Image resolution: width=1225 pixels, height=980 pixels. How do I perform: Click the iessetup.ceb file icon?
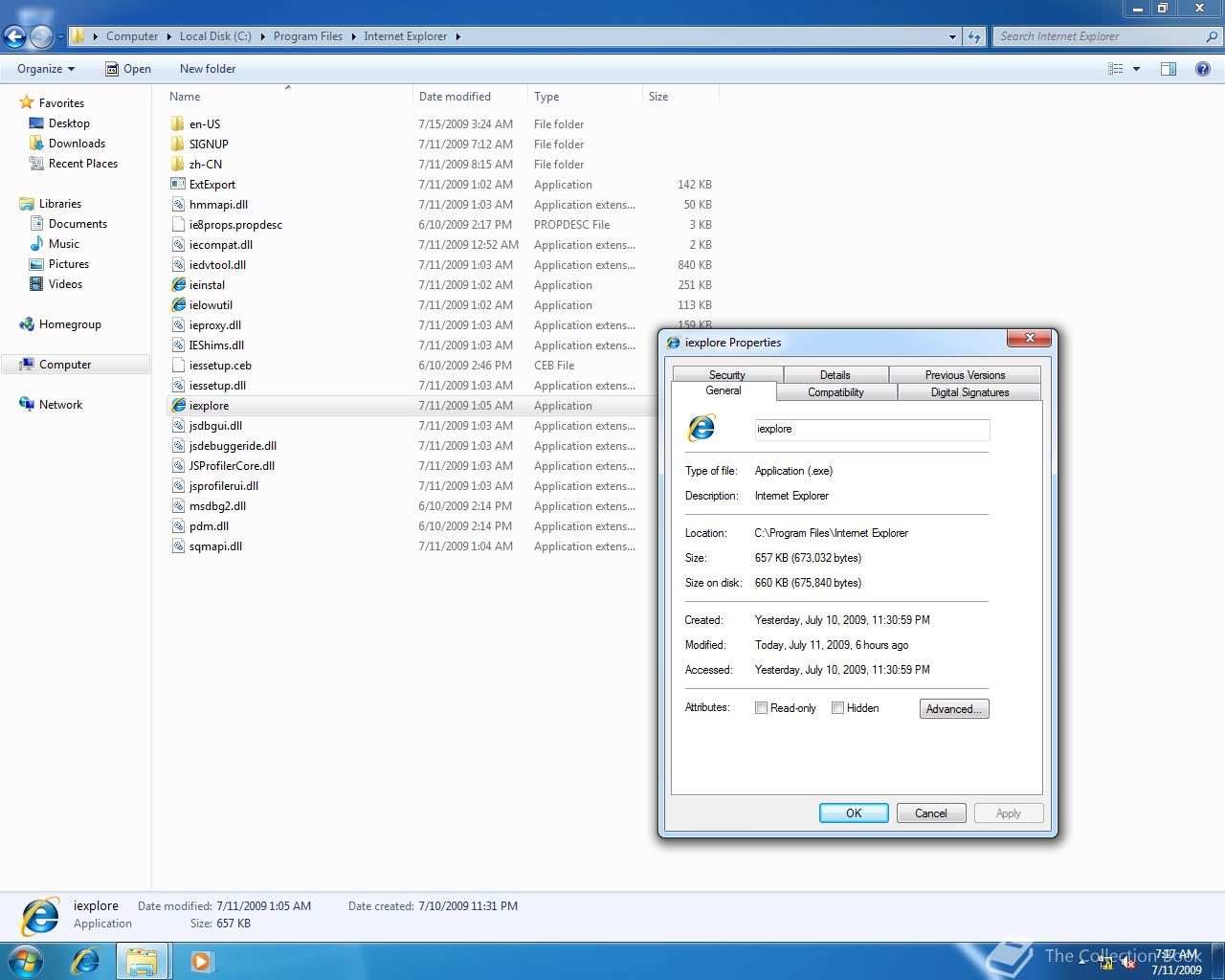click(178, 366)
